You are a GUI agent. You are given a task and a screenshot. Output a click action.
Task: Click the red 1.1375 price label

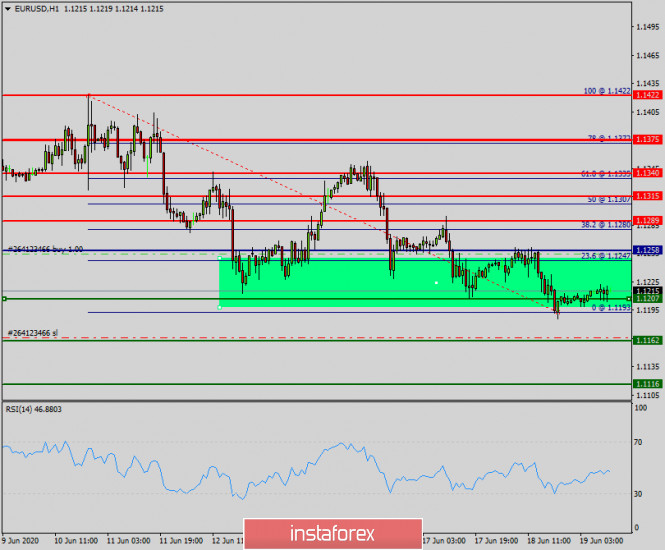click(x=648, y=140)
